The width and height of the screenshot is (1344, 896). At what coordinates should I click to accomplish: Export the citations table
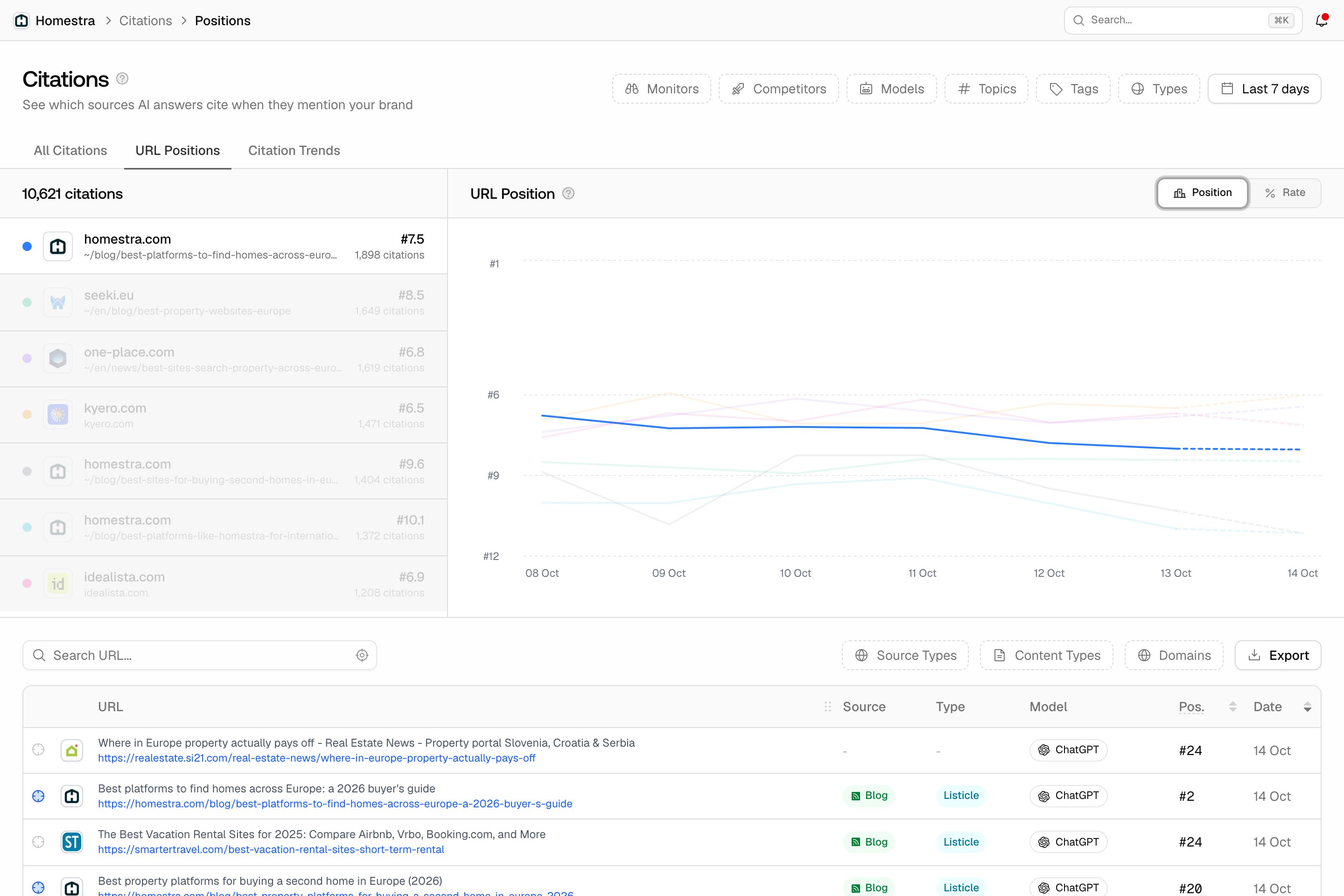(1278, 655)
